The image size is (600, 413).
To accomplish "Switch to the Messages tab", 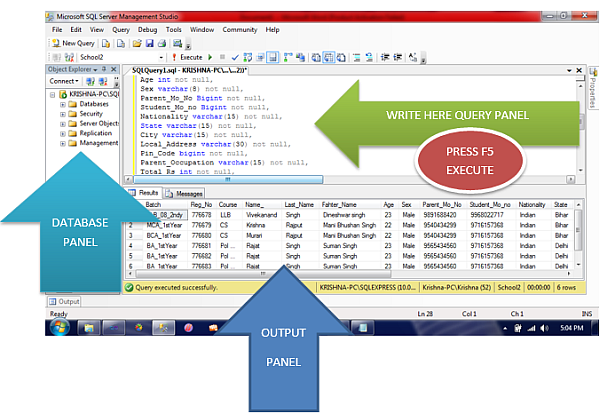I will click(x=184, y=193).
